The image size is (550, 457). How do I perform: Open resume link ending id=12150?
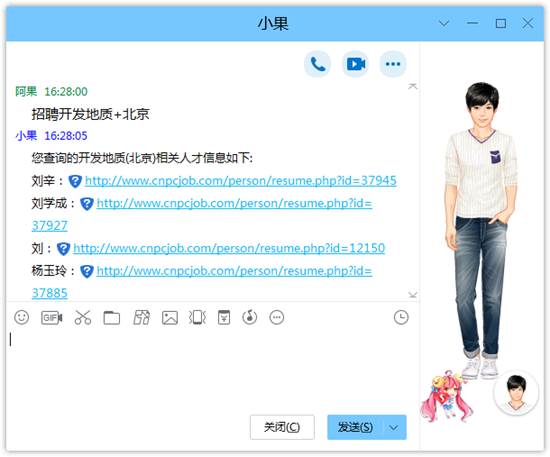pos(229,248)
